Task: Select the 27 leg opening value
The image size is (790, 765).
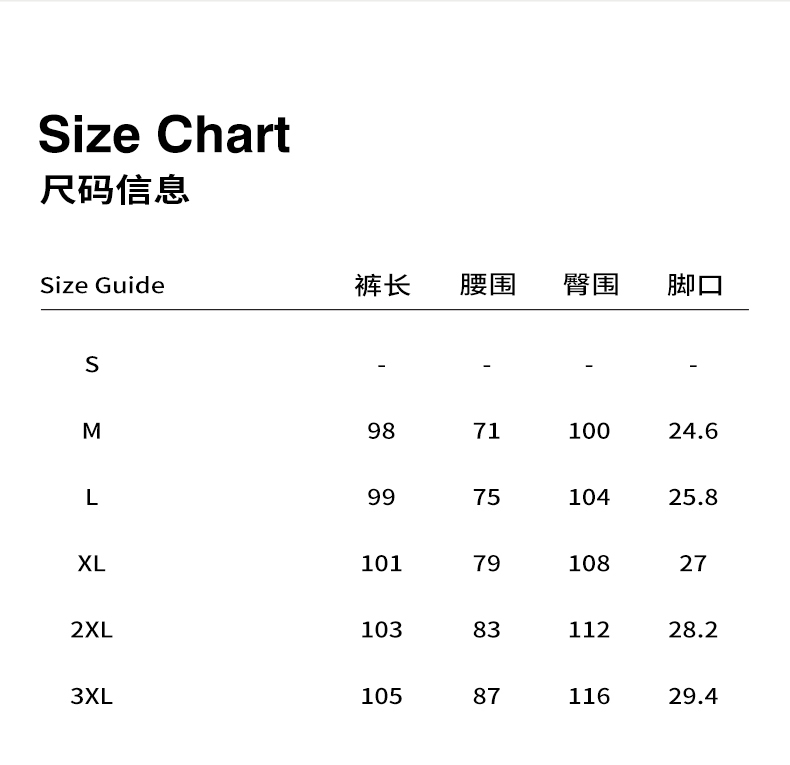Action: pos(693,563)
